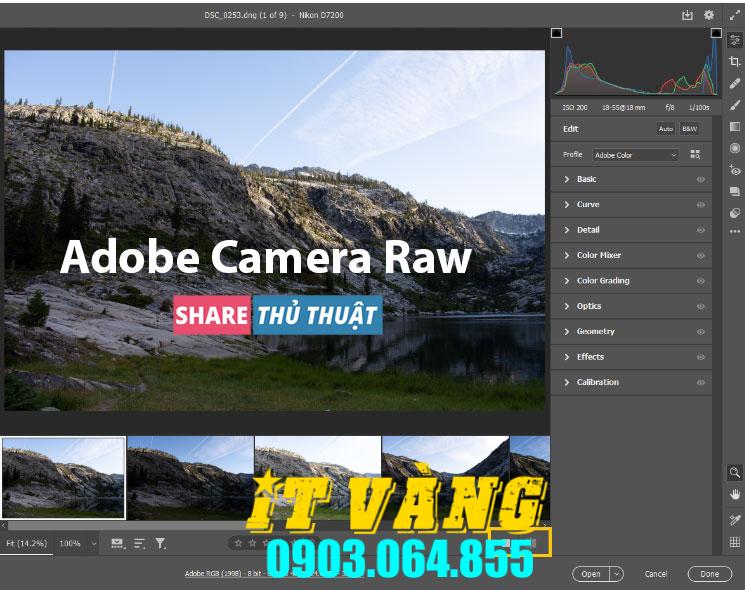Toggle the color sampler eyedropper tool
The width and height of the screenshot is (745, 590).
(x=735, y=520)
